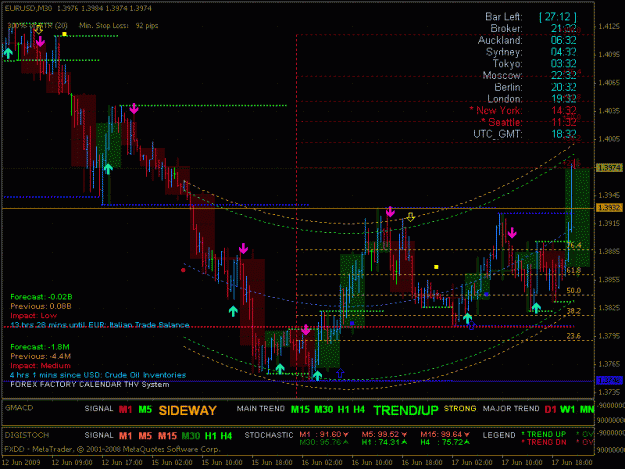Click the blue dot near the 17 Jun 02:00 green box
Viewport: 625px width, 469px height.
pos(486,294)
